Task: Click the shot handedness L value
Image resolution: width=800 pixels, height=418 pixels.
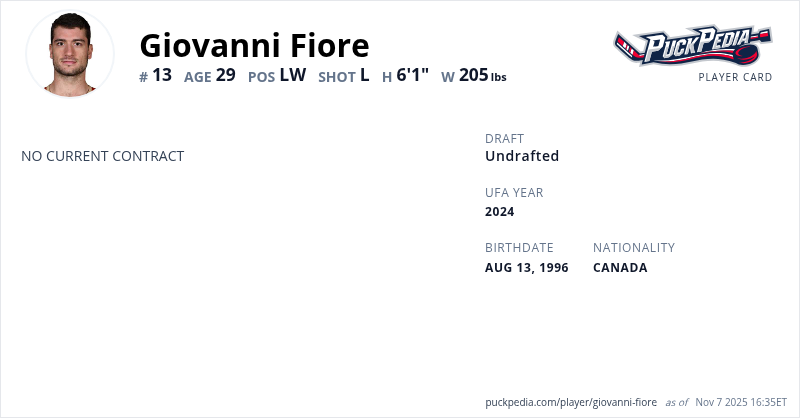Action: point(365,75)
